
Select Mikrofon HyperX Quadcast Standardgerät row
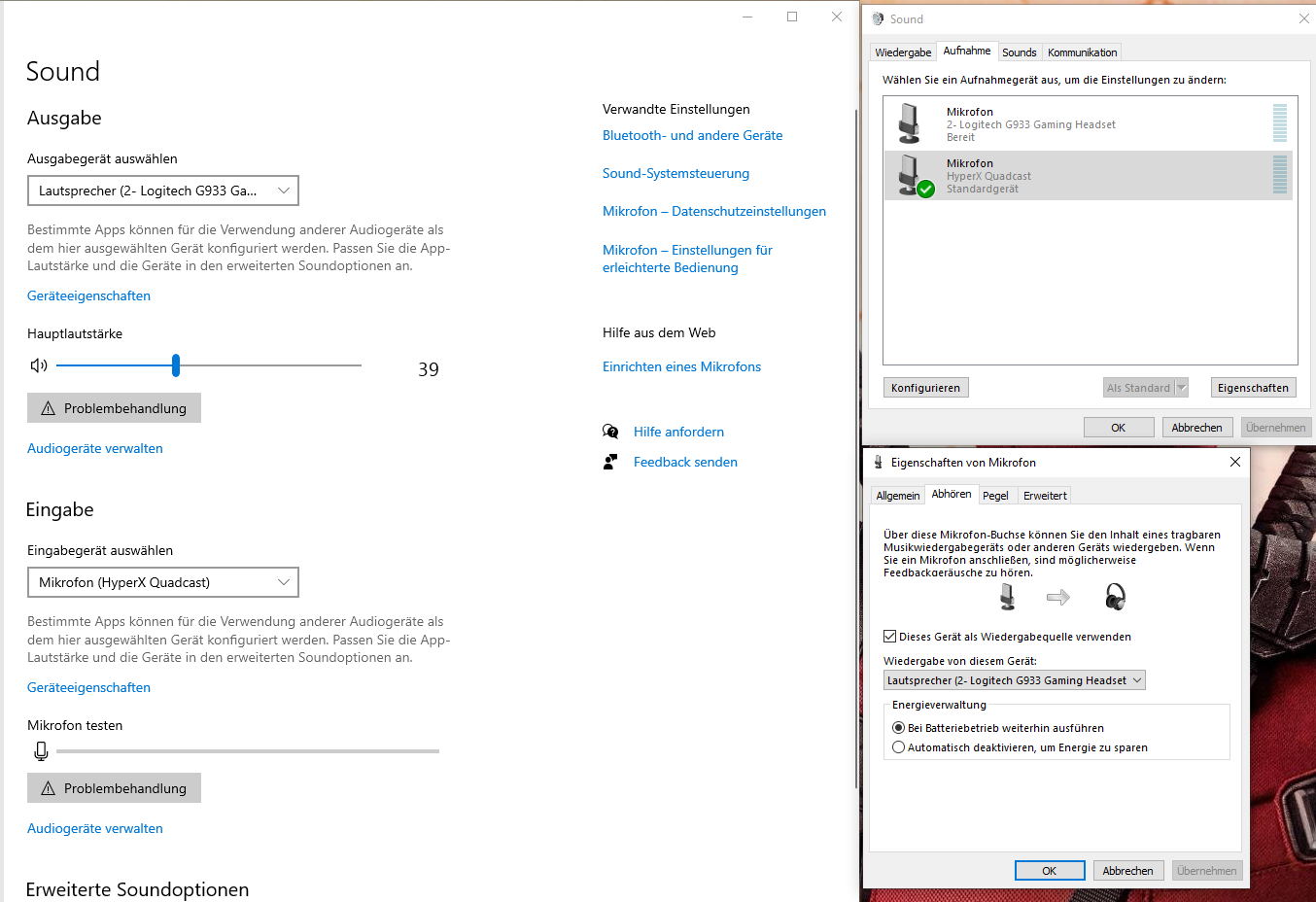pyautogui.click(x=1088, y=176)
